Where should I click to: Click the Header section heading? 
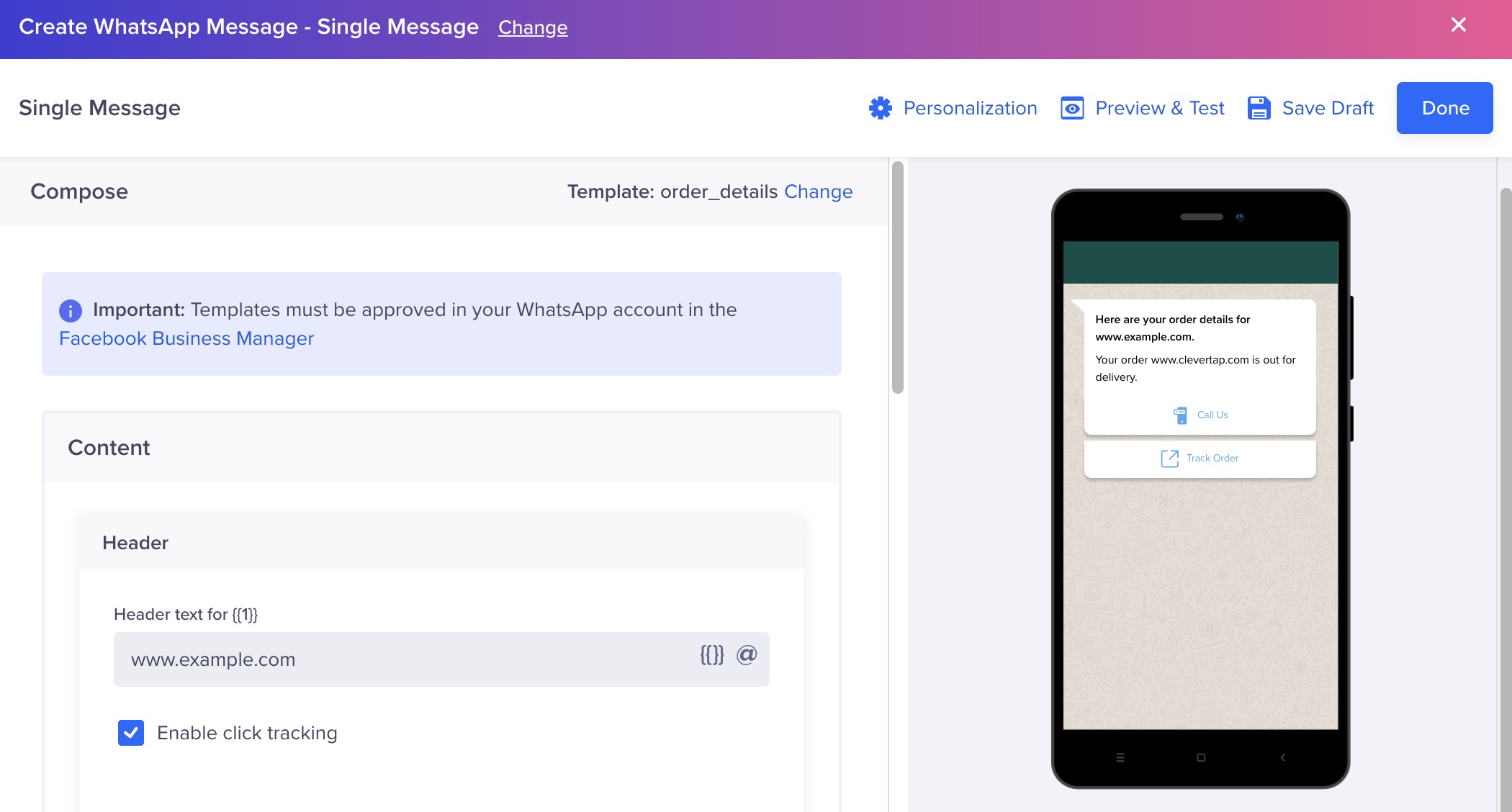pos(135,543)
